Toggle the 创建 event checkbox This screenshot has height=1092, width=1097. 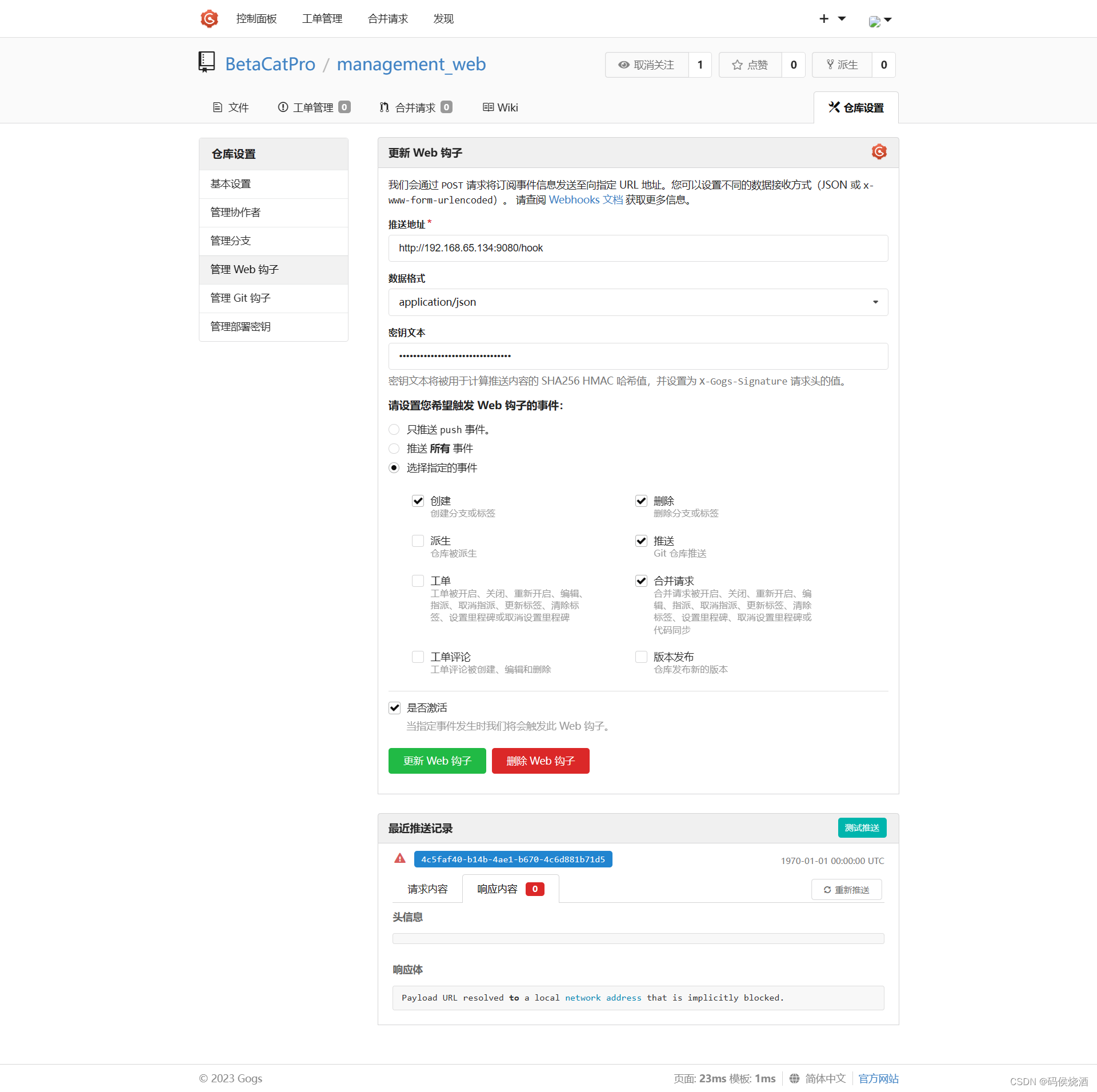(418, 501)
